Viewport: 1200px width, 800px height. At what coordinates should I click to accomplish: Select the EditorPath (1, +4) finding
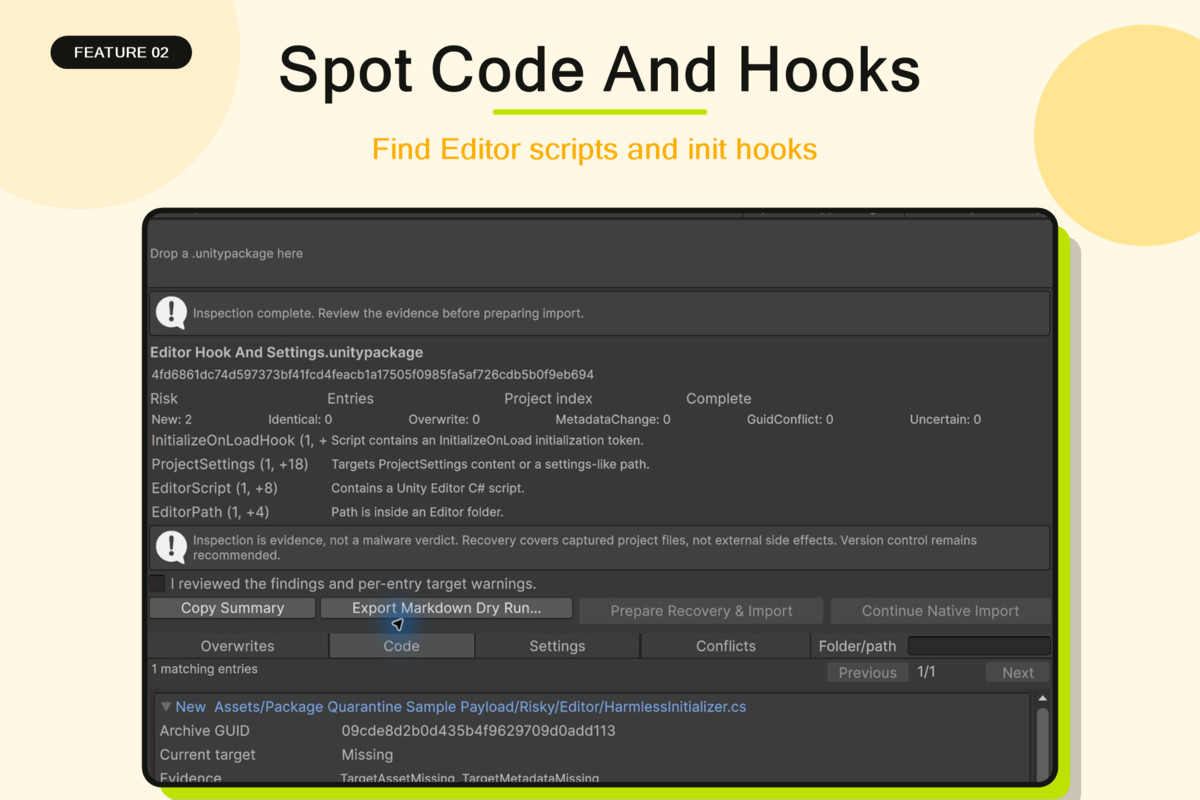coord(210,512)
